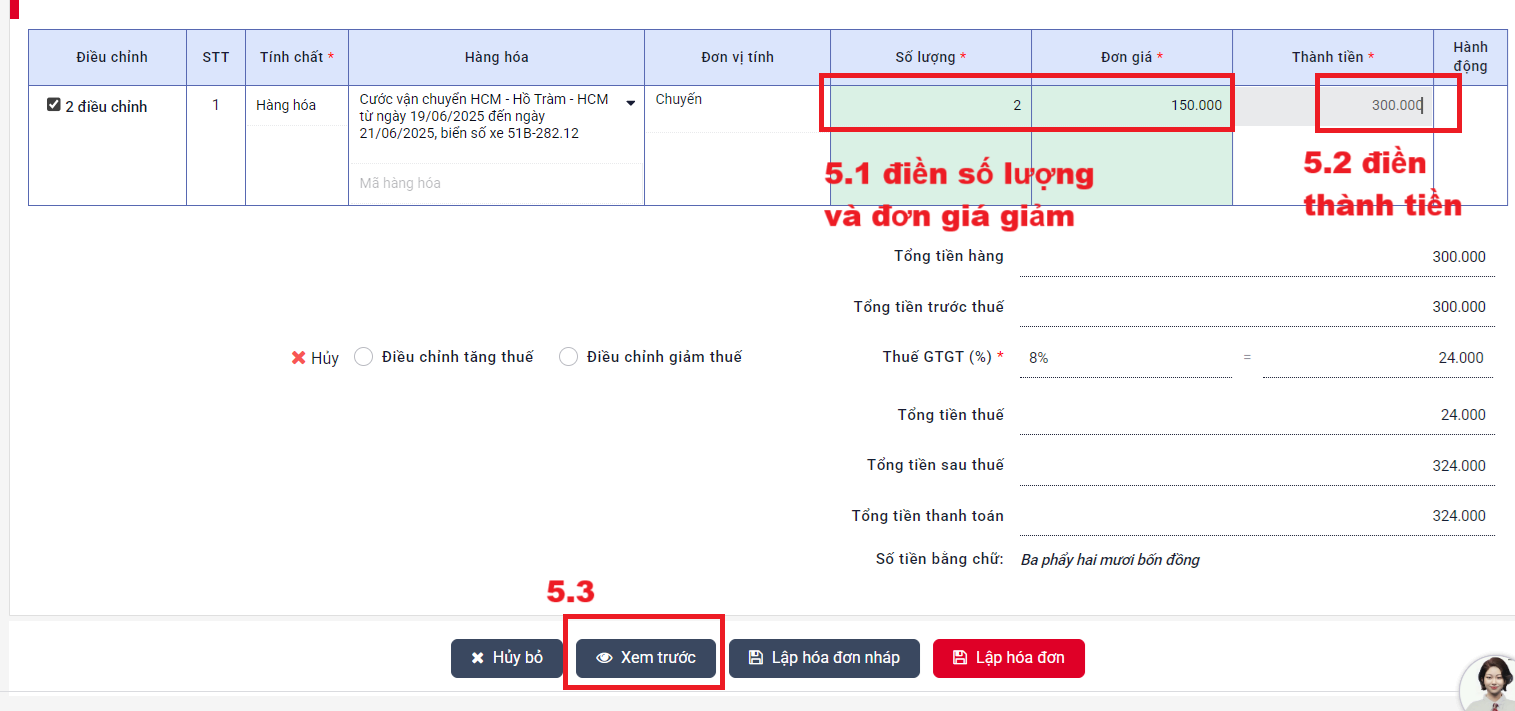Tick the '2 điều chỉnh' checkbox
Screen dimensions: 1515x711
pyautogui.click(x=54, y=105)
